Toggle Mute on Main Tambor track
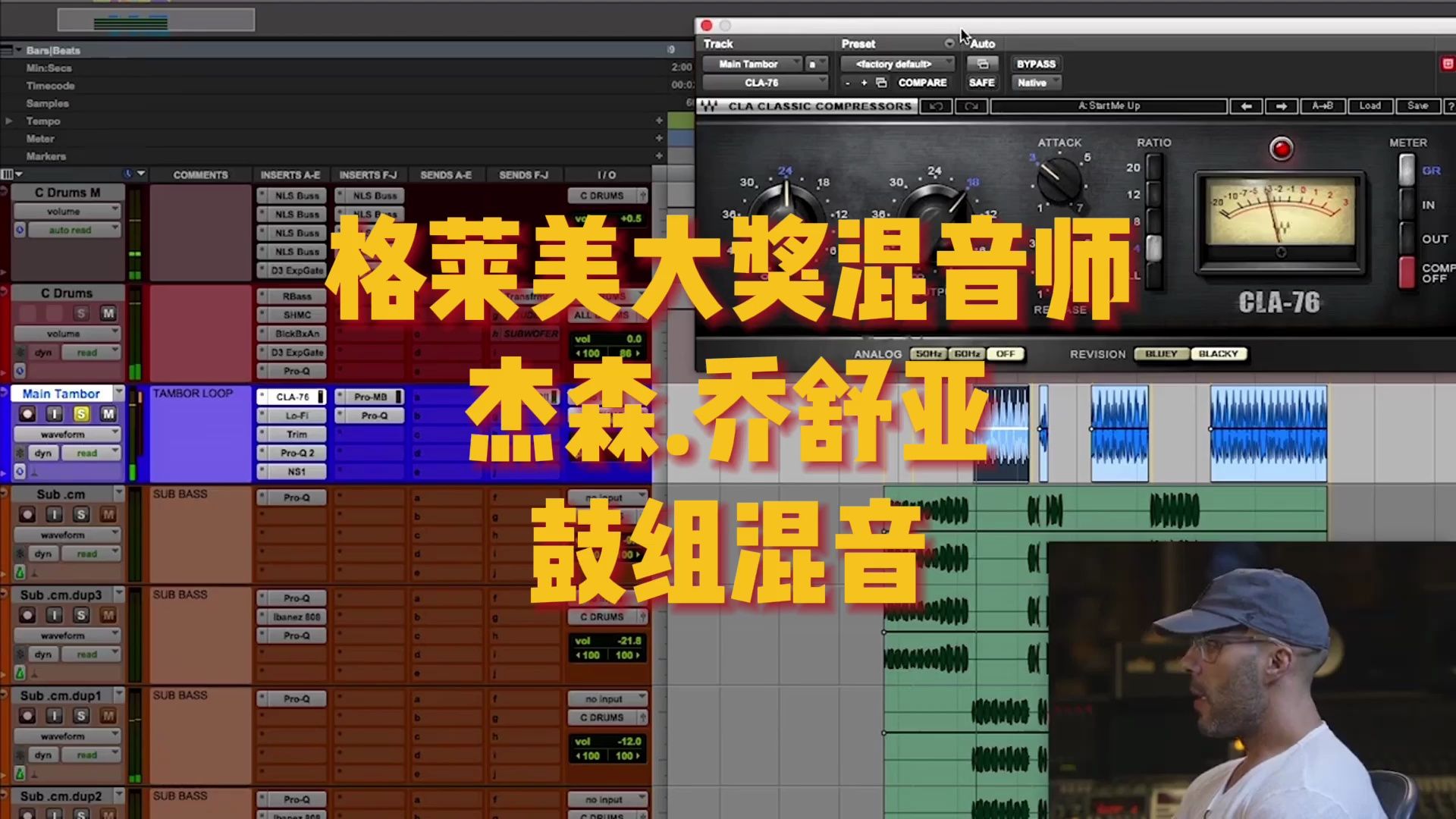Screen dimensions: 1456x819 click(108, 414)
